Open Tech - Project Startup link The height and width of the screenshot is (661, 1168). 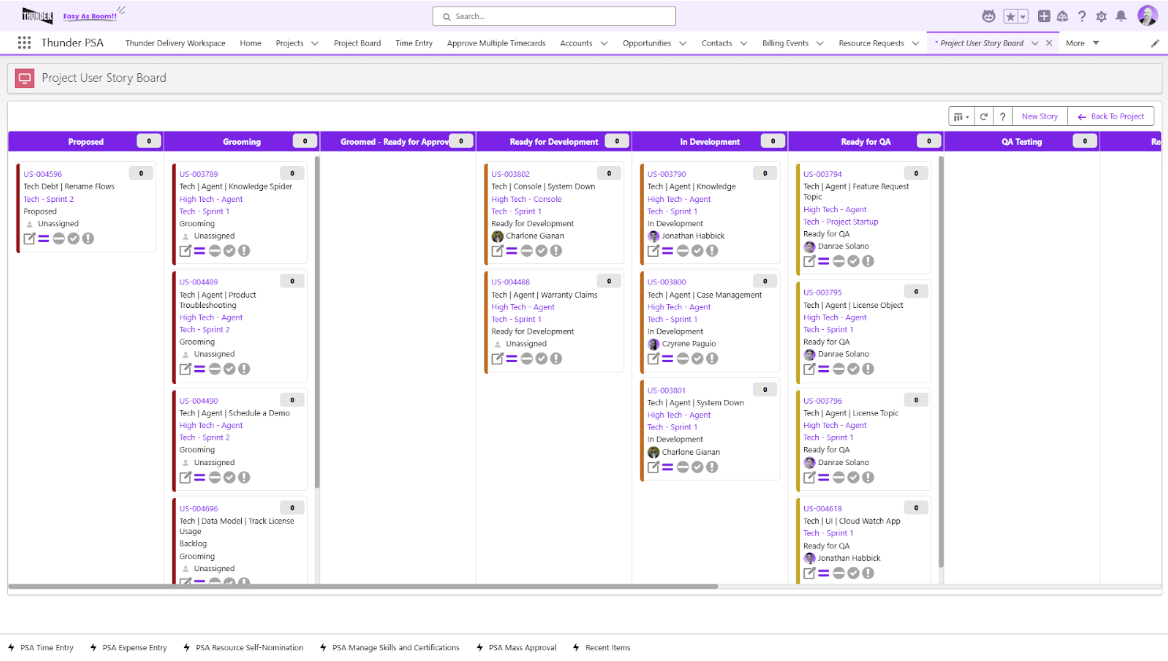(x=840, y=221)
